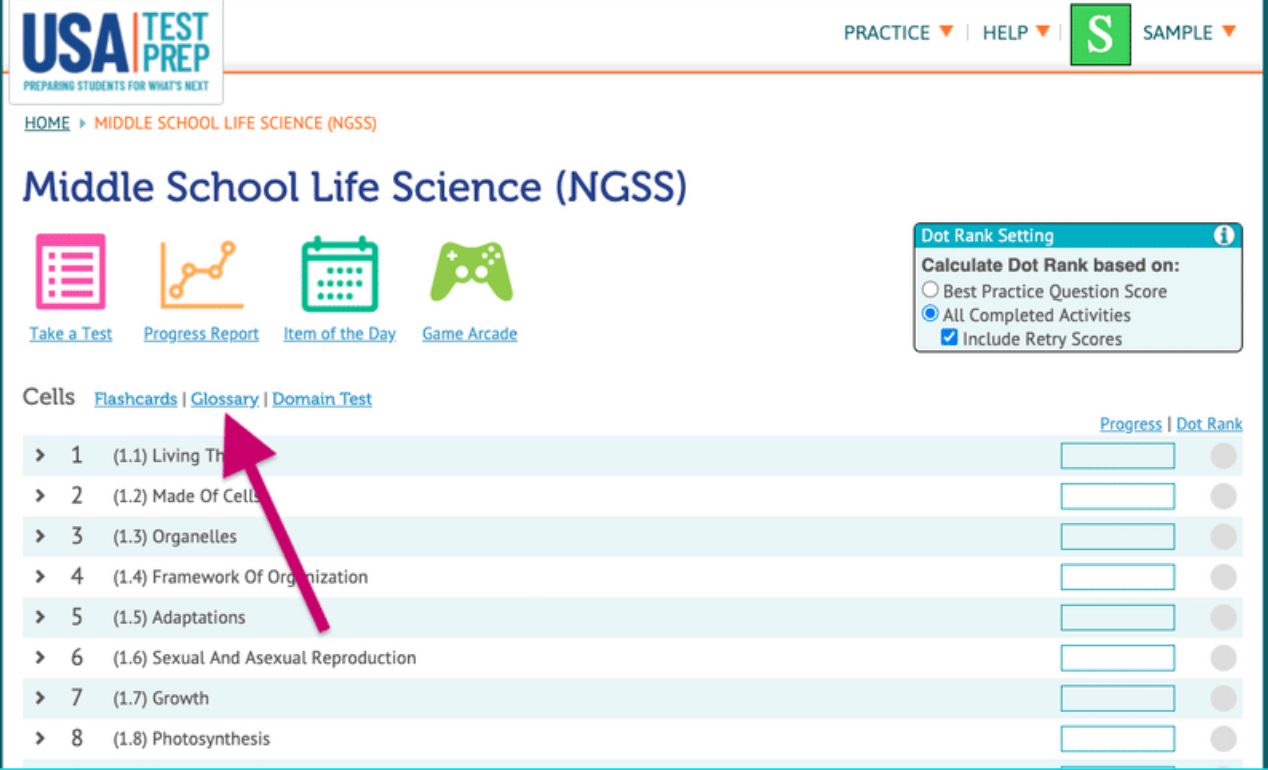Viewport: 1268px width, 770px height.
Task: Click the Item of the Day calendar icon
Action: point(339,273)
